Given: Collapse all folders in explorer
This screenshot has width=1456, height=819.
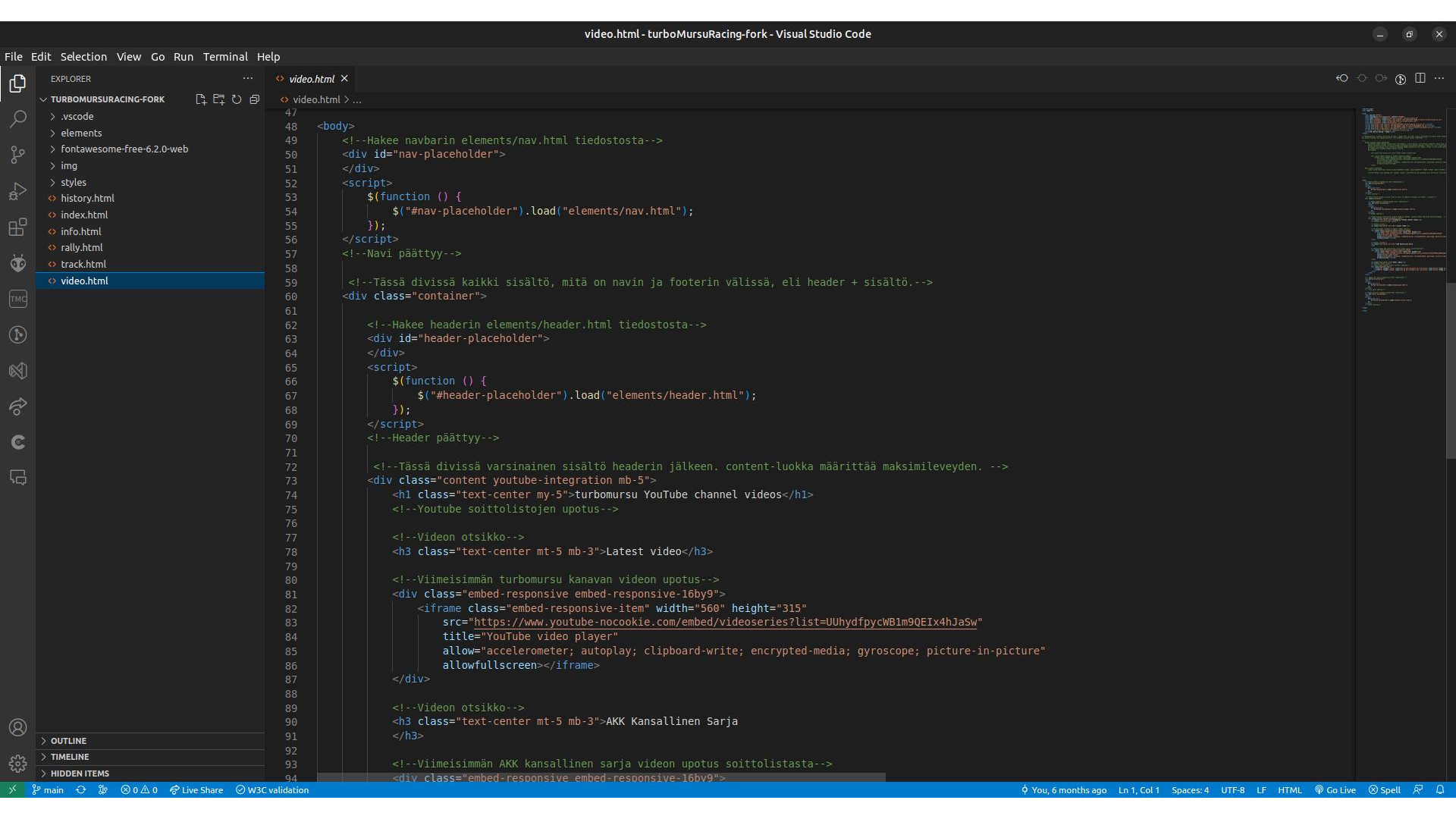Looking at the screenshot, I should click(255, 99).
